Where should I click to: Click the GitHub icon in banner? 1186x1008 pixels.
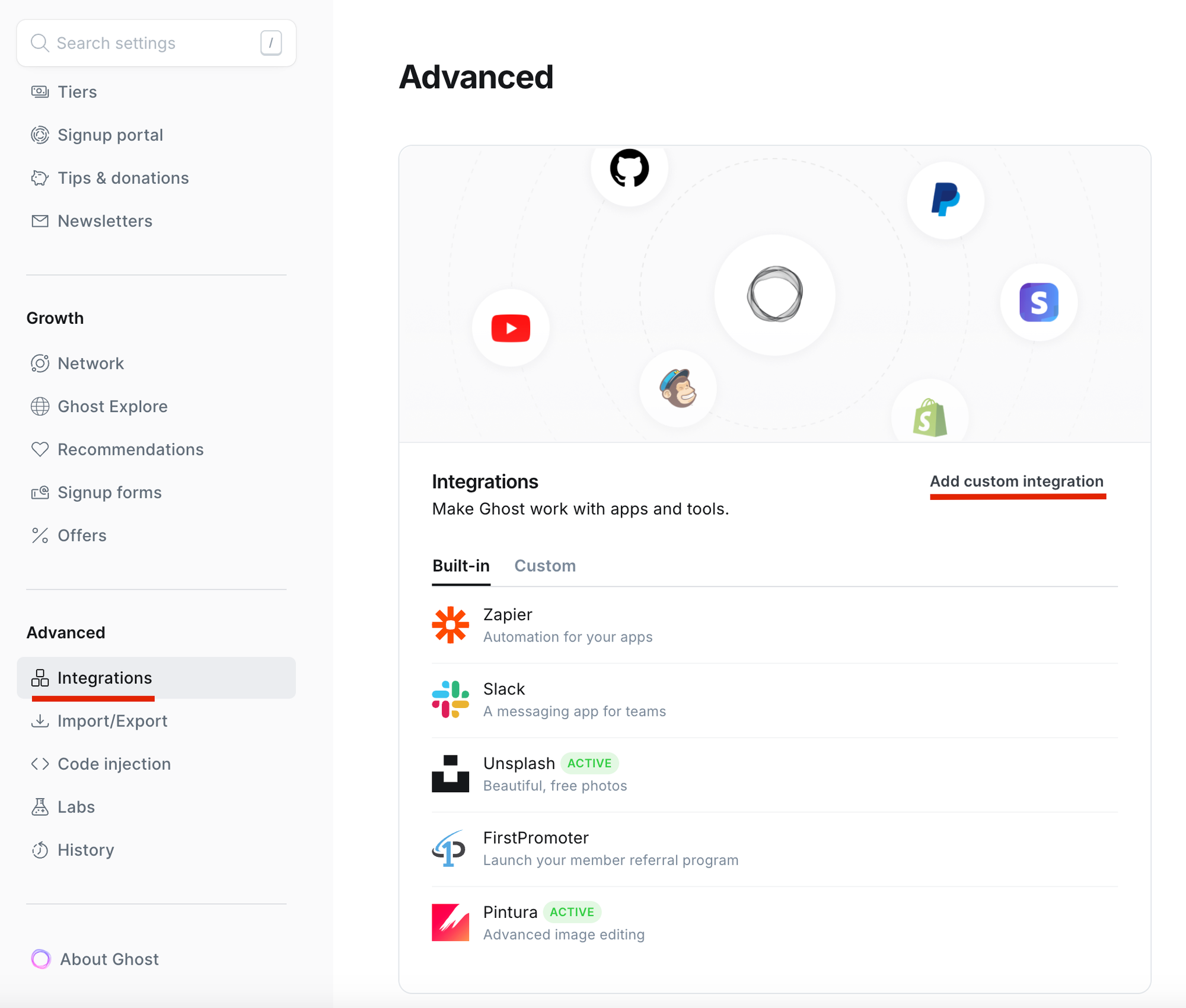629,168
